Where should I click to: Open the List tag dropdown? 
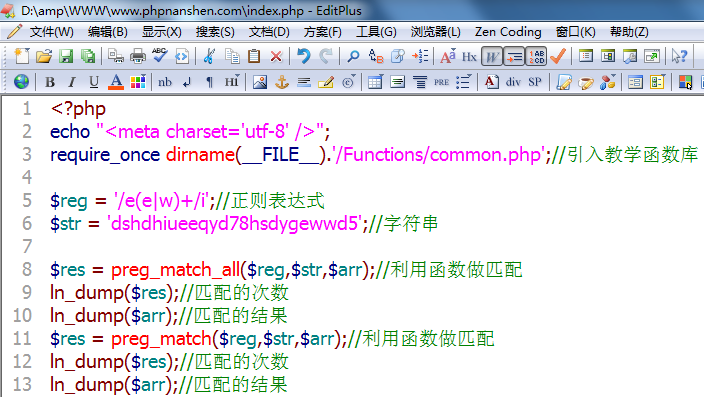[x=463, y=82]
